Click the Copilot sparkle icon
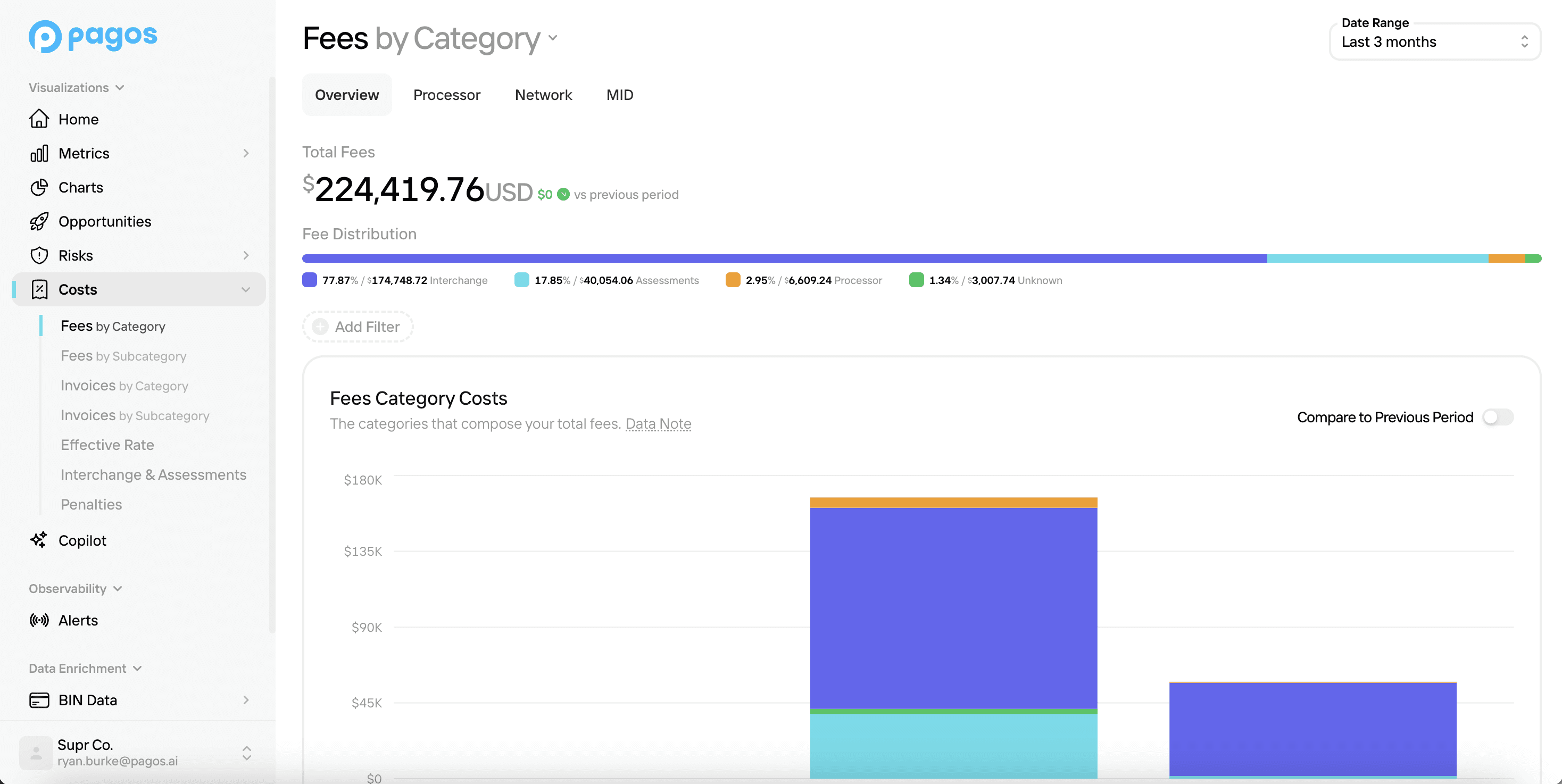The image size is (1562, 784). (x=39, y=540)
